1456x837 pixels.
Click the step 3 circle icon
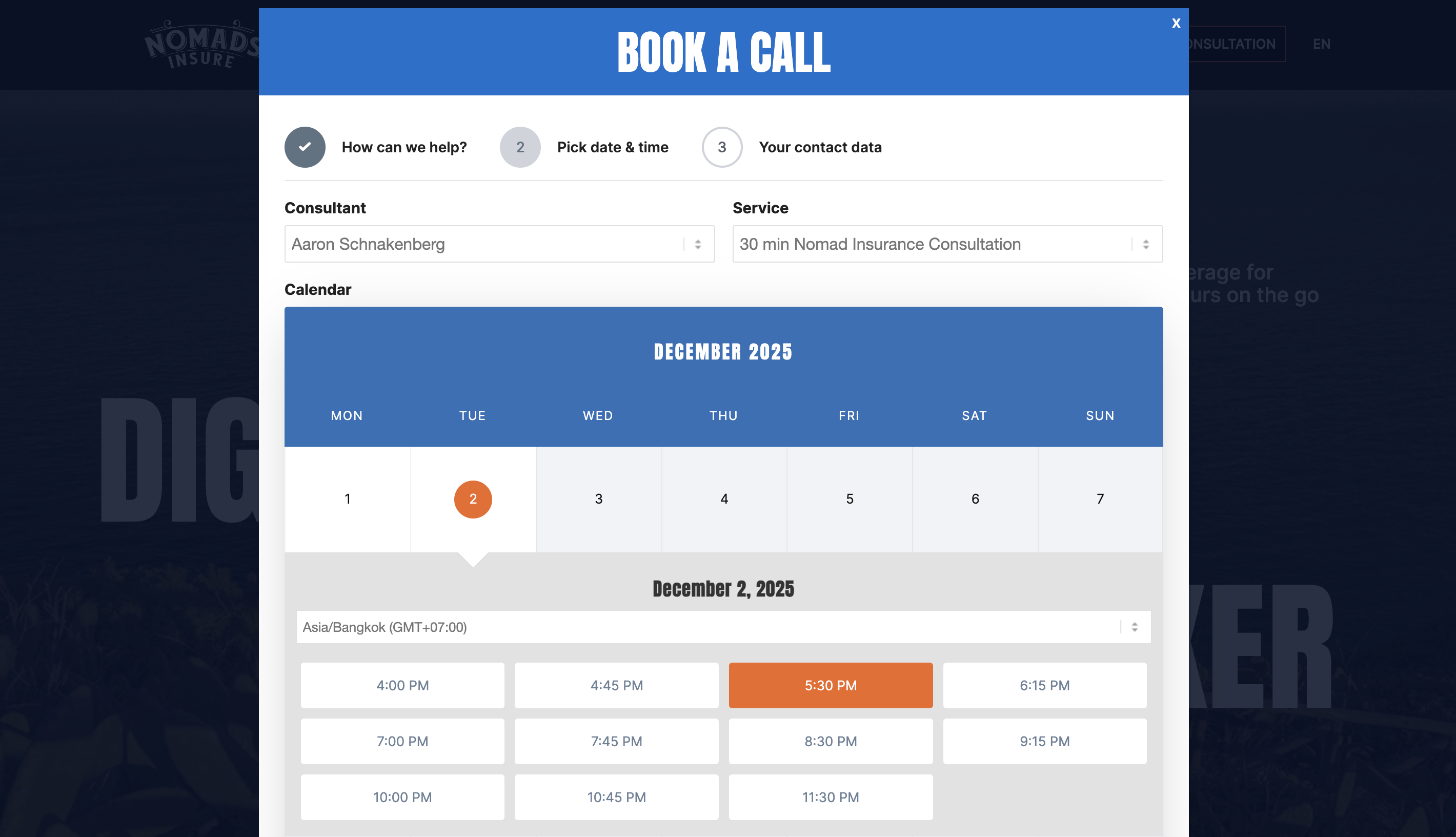[722, 147]
